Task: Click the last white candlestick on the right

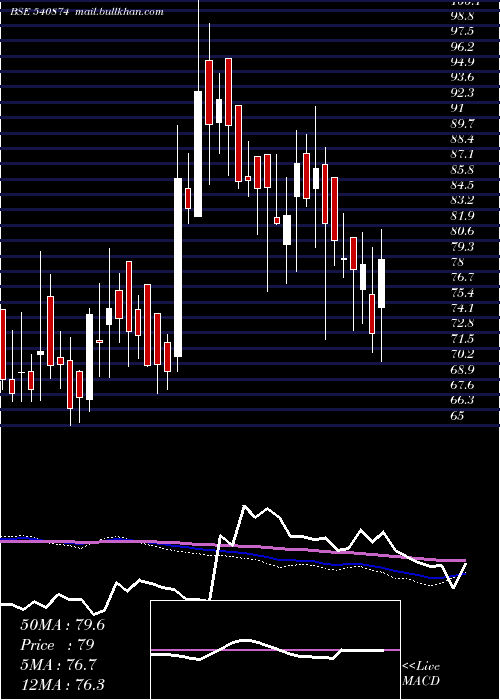Action: [382, 283]
